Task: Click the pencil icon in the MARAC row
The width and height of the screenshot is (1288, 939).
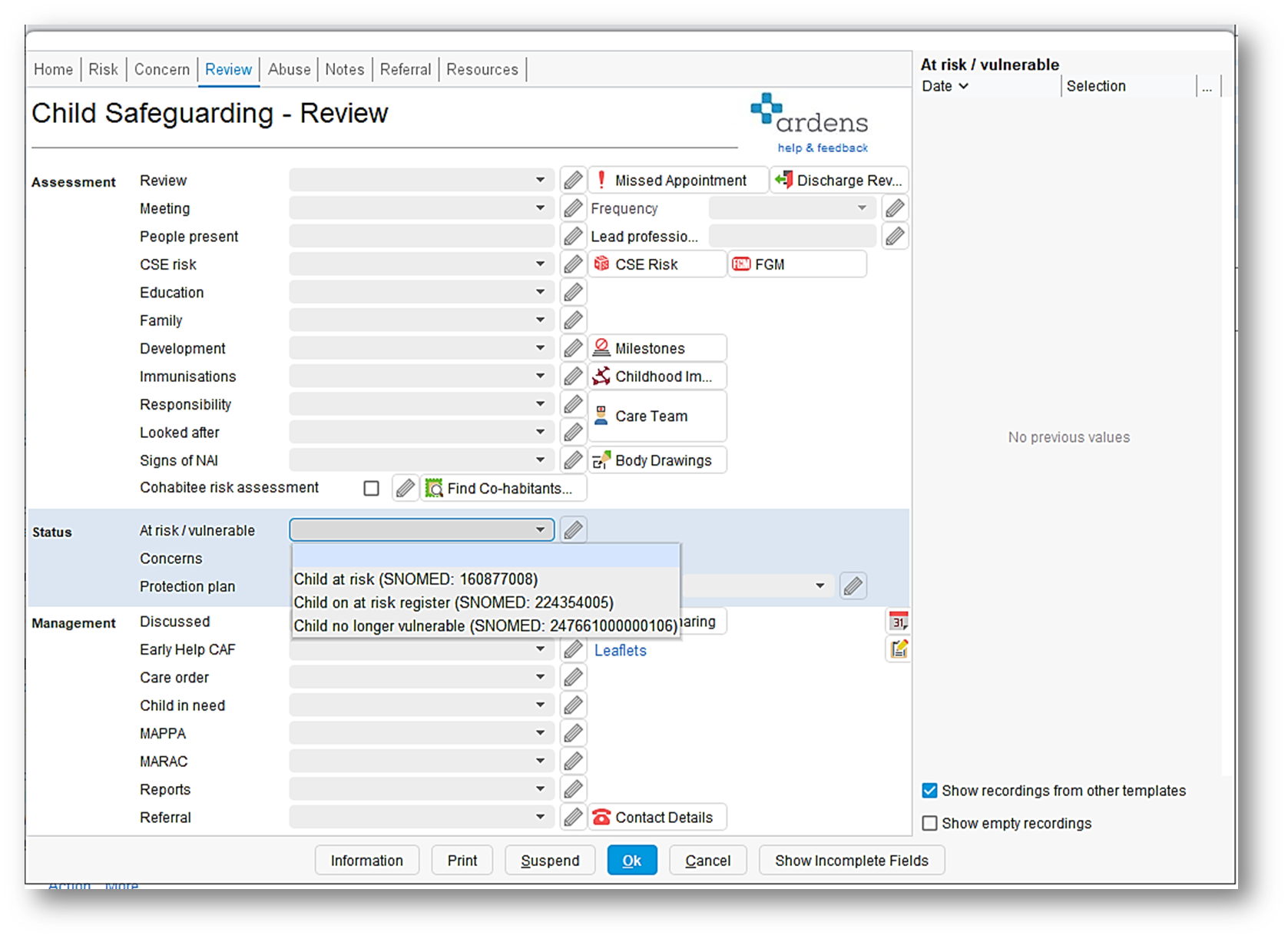Action: click(573, 761)
